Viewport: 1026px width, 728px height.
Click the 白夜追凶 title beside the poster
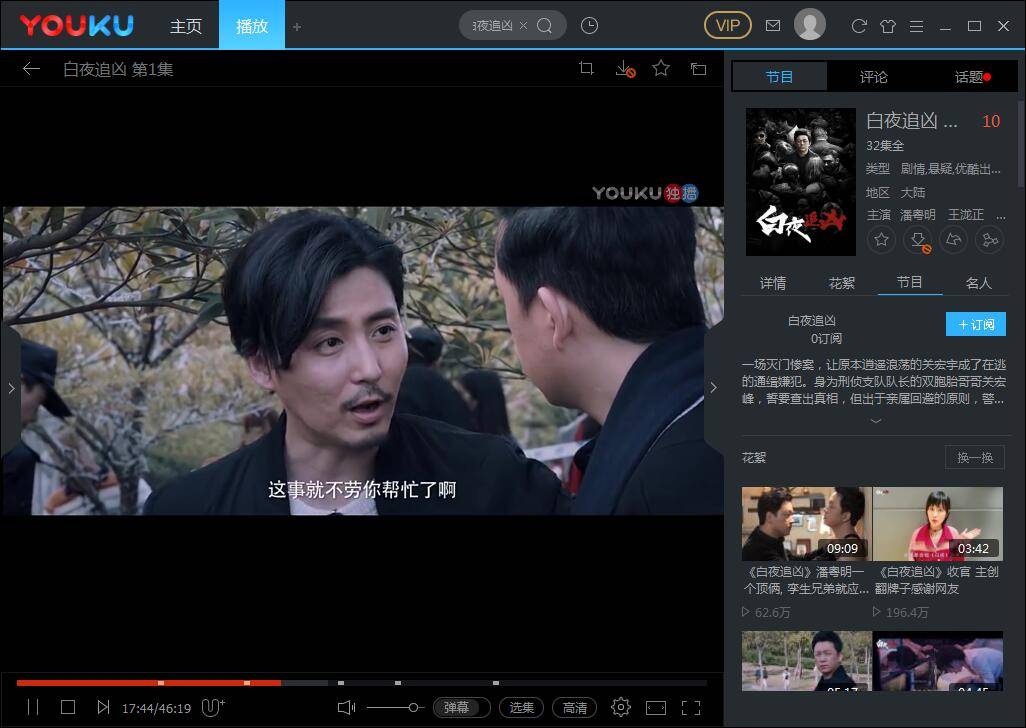point(911,121)
